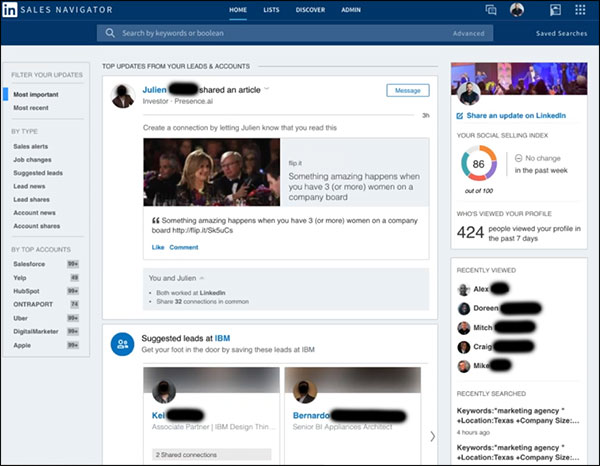The image size is (600, 466).
Task: Click the Message button for Julien
Action: click(408, 91)
